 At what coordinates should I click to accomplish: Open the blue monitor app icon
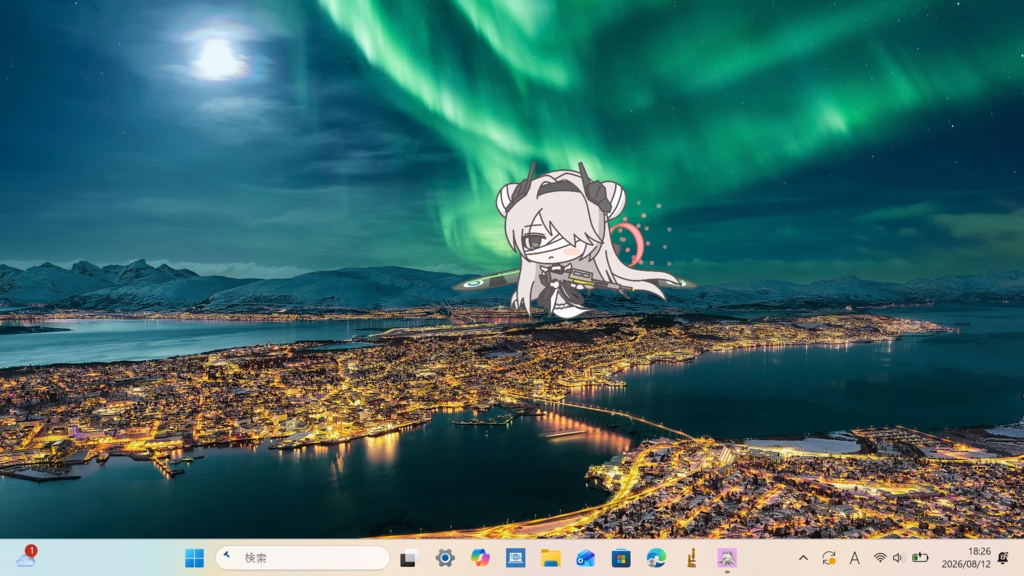(515, 558)
